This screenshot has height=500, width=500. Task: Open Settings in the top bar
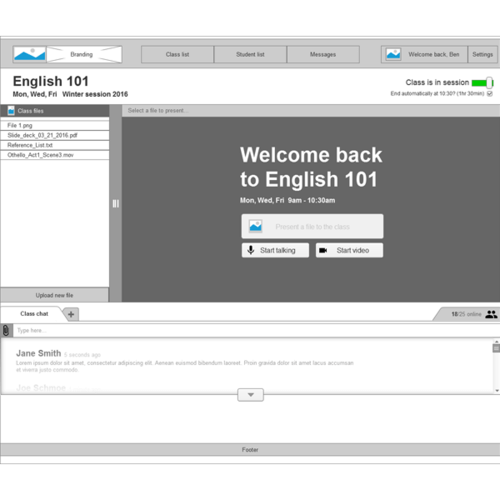[482, 54]
